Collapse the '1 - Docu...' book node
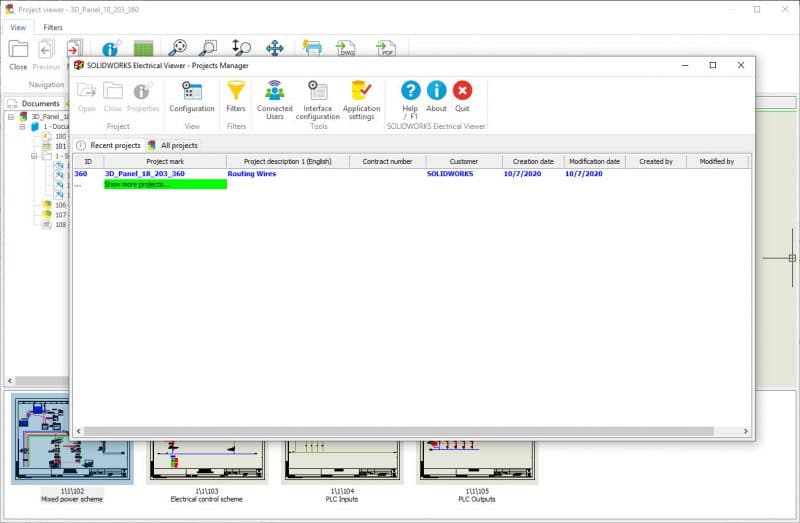This screenshot has width=800, height=523. click(x=22, y=127)
